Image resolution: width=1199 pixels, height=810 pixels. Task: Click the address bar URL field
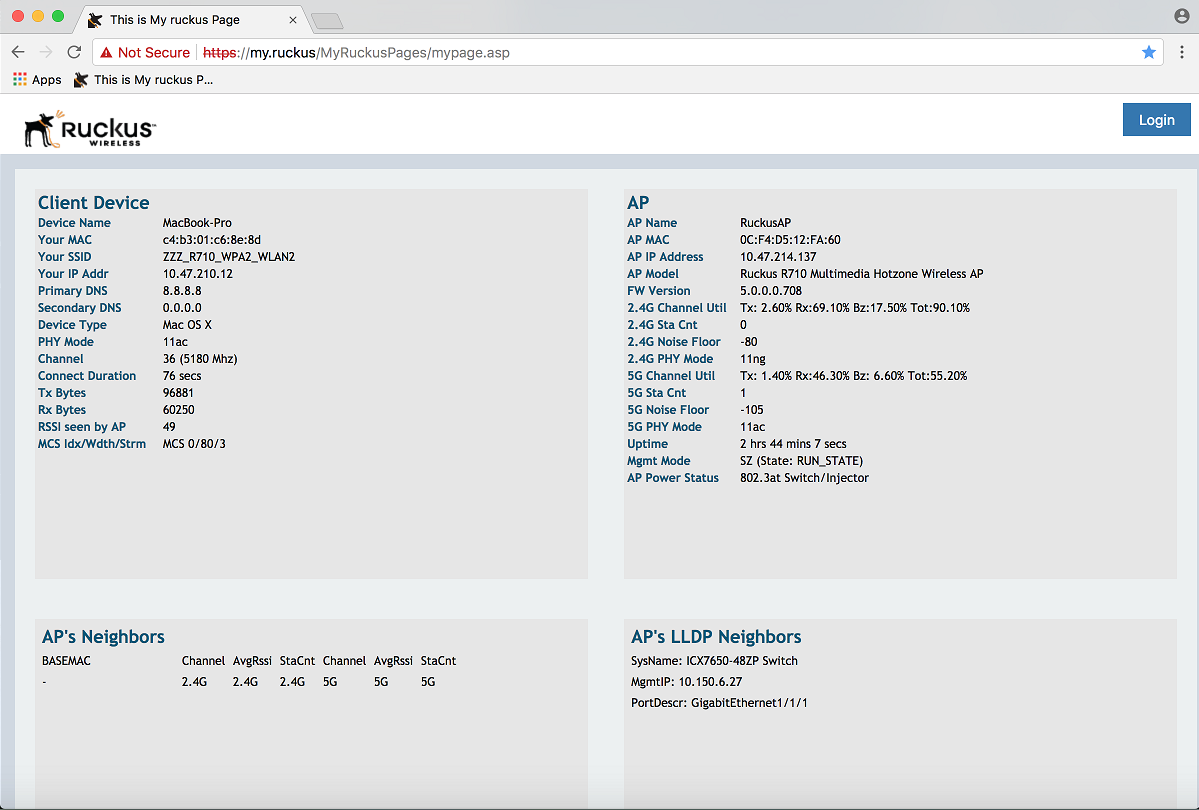(x=620, y=52)
